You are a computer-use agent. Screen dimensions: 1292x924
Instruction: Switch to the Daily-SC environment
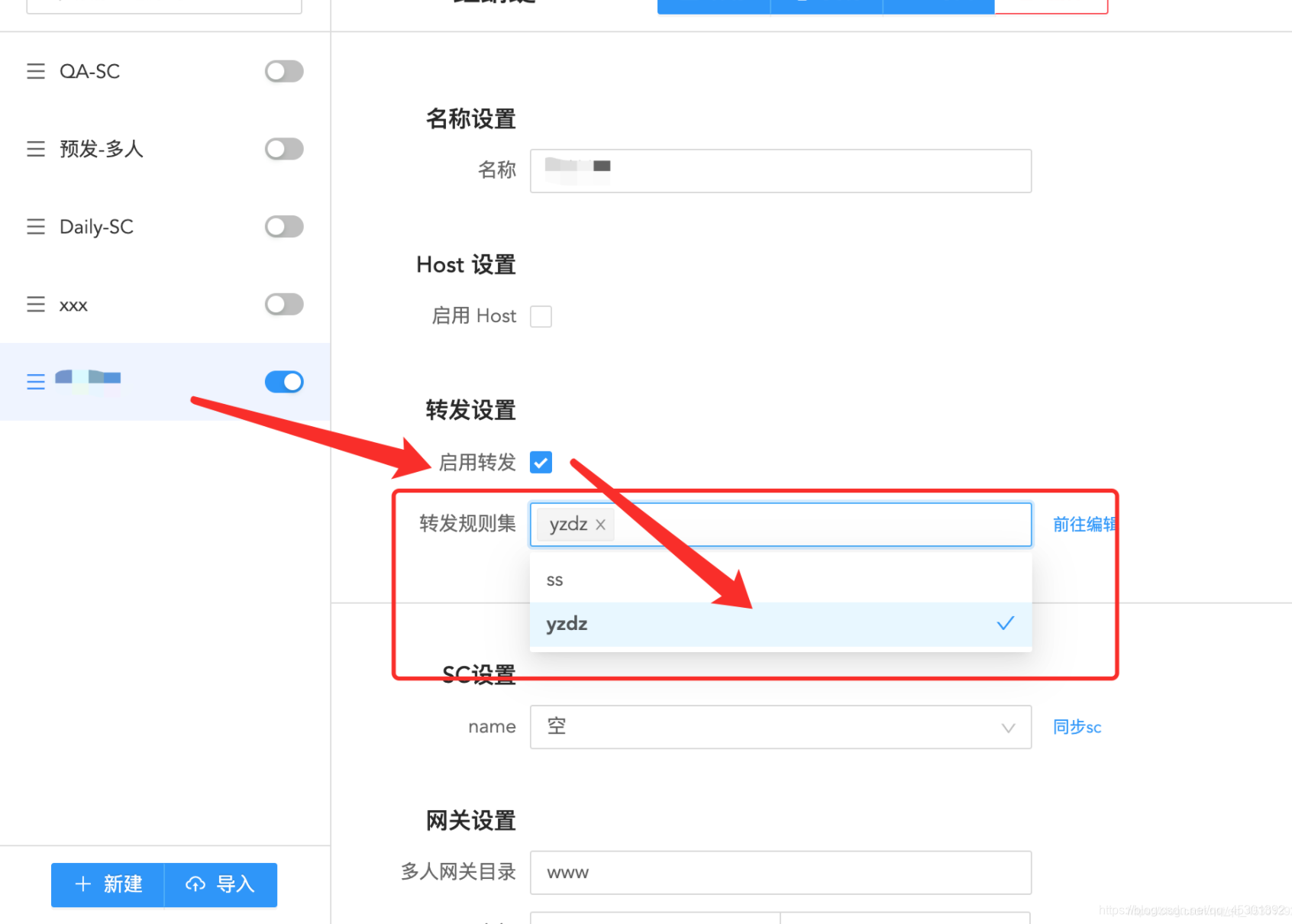[x=96, y=227]
